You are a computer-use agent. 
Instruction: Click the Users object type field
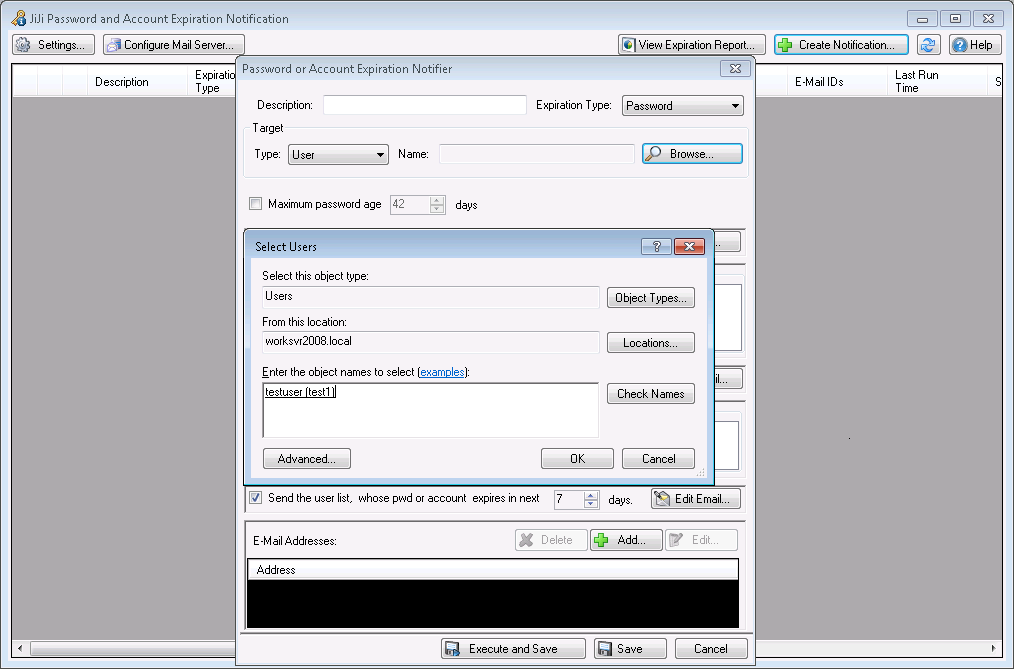(430, 297)
